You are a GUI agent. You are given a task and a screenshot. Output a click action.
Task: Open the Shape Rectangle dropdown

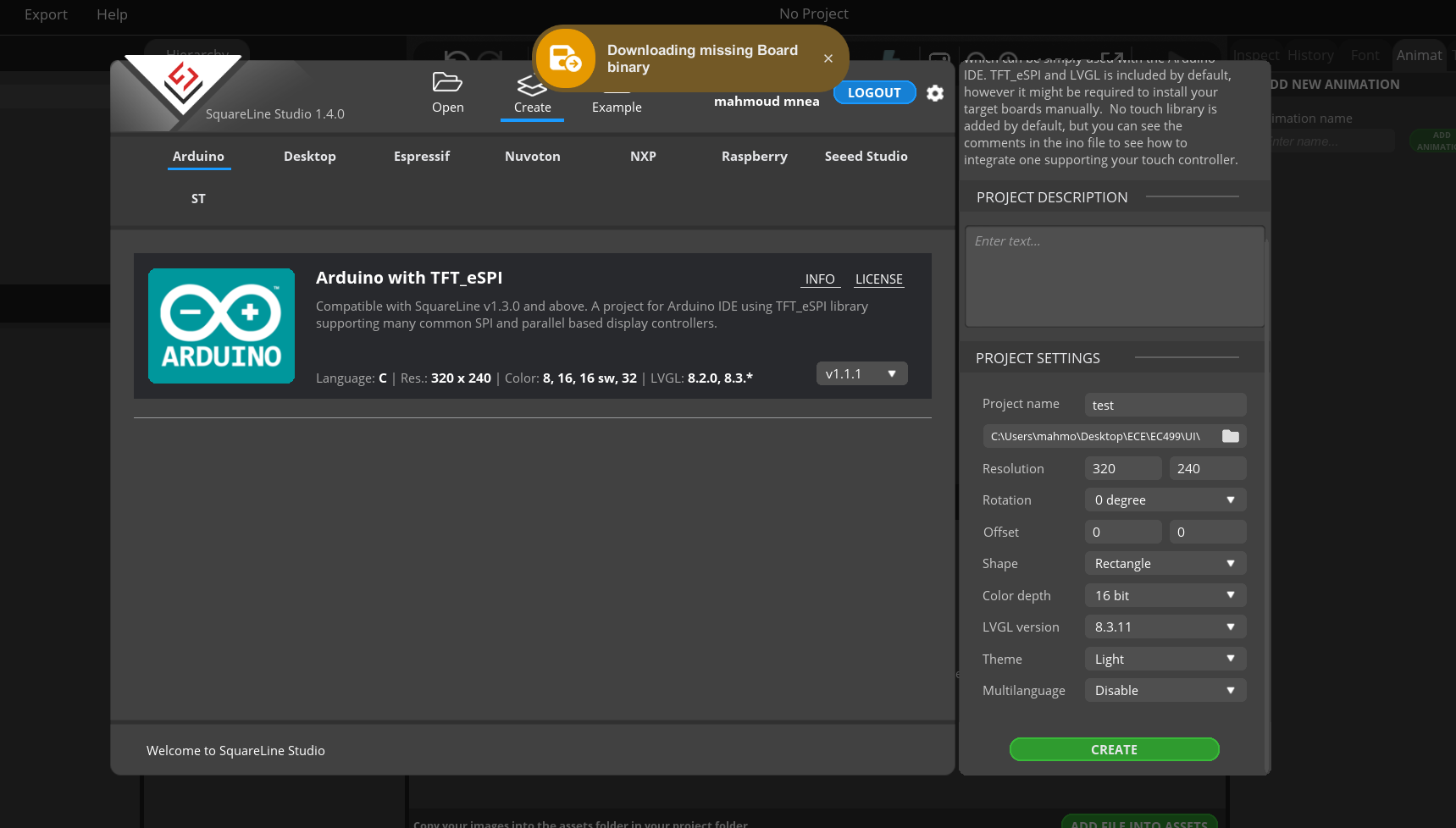[x=1165, y=564]
